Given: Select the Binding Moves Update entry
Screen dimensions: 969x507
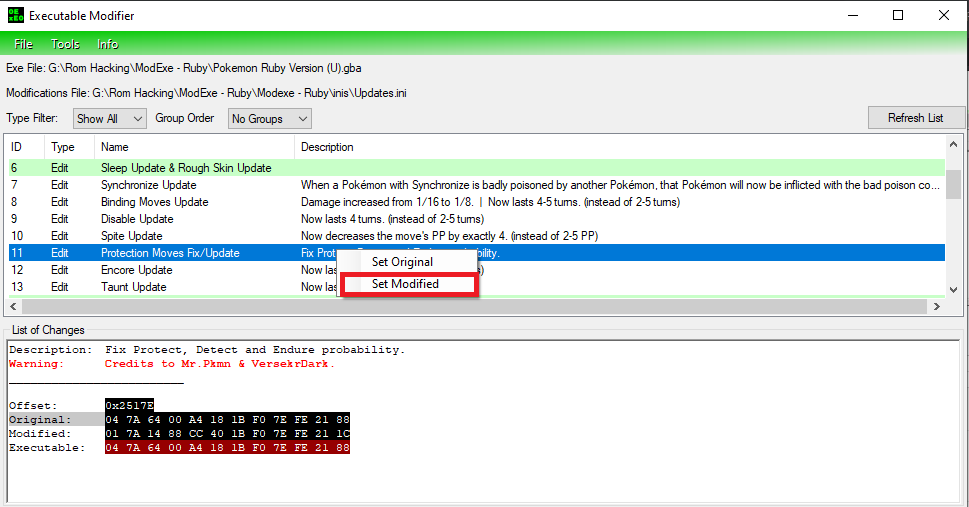Looking at the screenshot, I should pyautogui.click(x=154, y=202).
